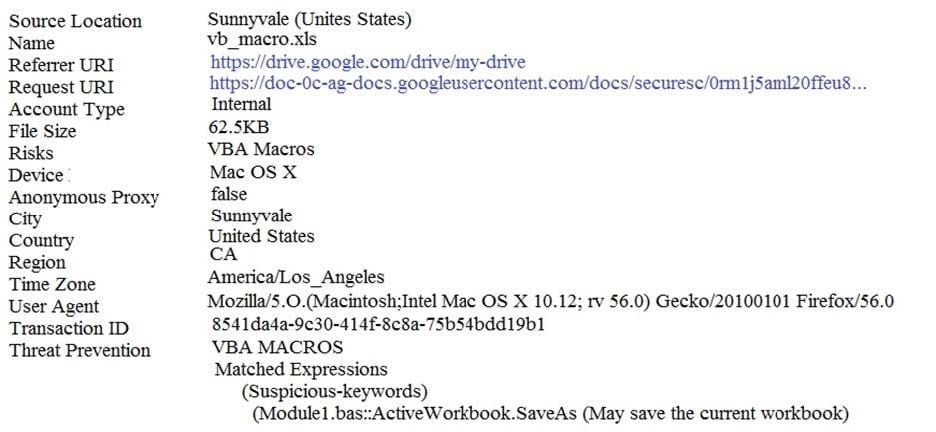Click the Country value United States
The width and height of the screenshot is (936, 432).
point(261,236)
